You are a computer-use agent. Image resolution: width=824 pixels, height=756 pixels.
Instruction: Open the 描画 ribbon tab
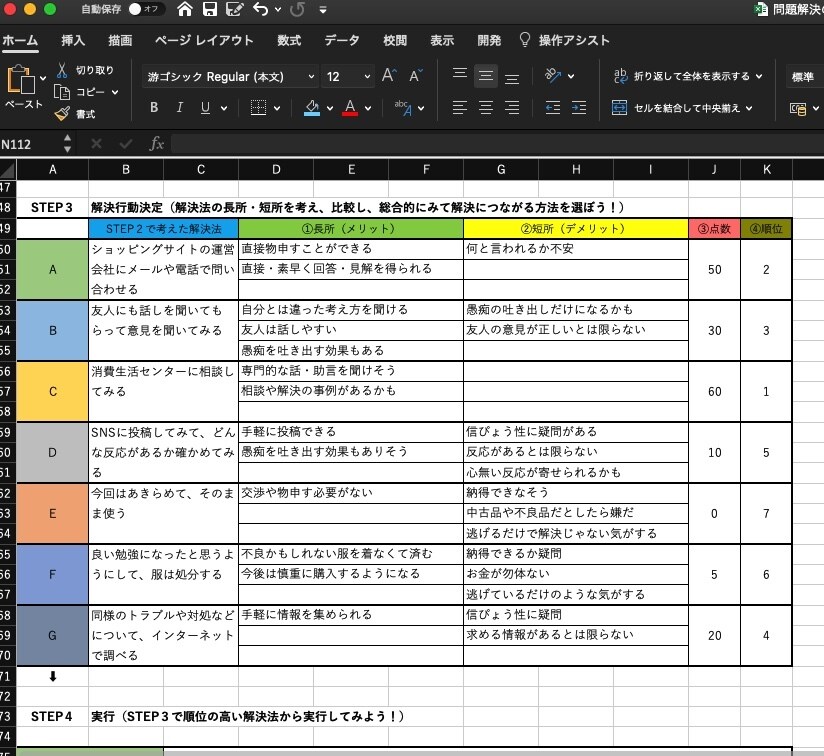click(x=120, y=40)
